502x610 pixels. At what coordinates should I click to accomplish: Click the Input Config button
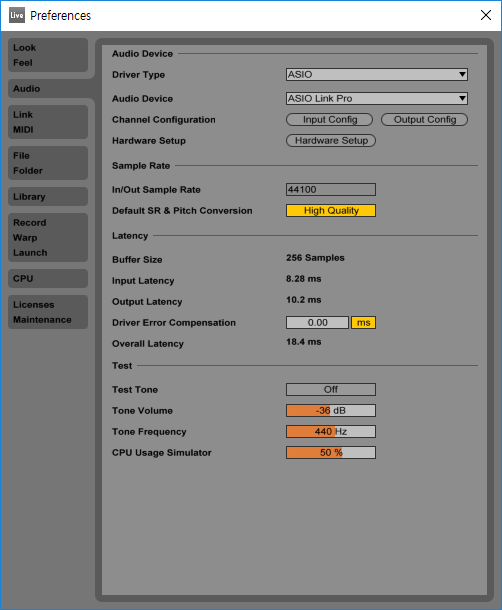click(x=329, y=119)
